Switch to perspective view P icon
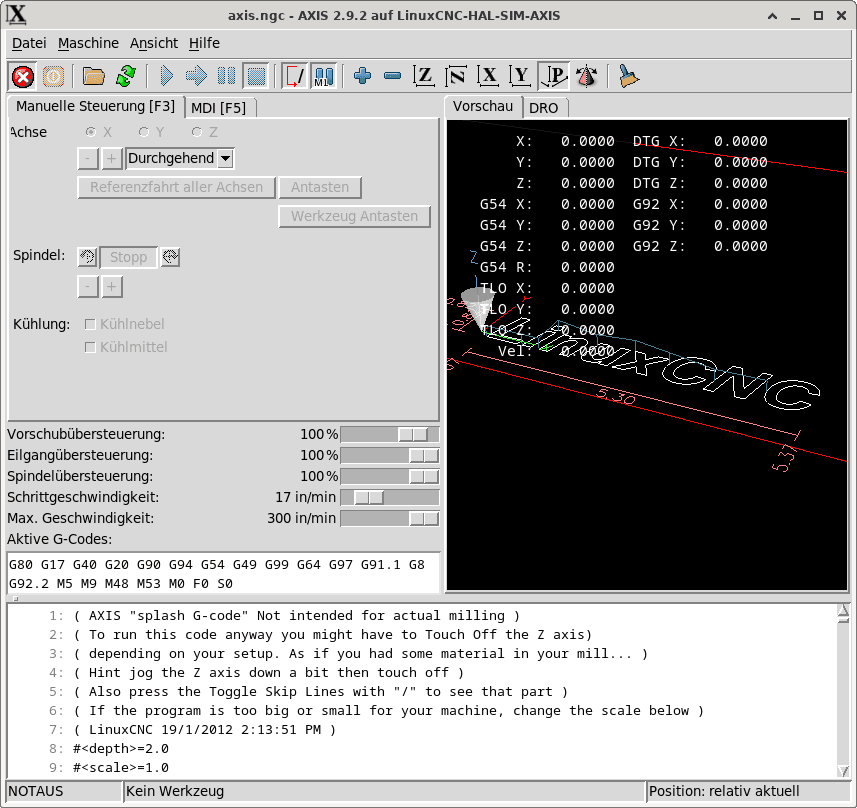This screenshot has height=808, width=857. [x=554, y=76]
